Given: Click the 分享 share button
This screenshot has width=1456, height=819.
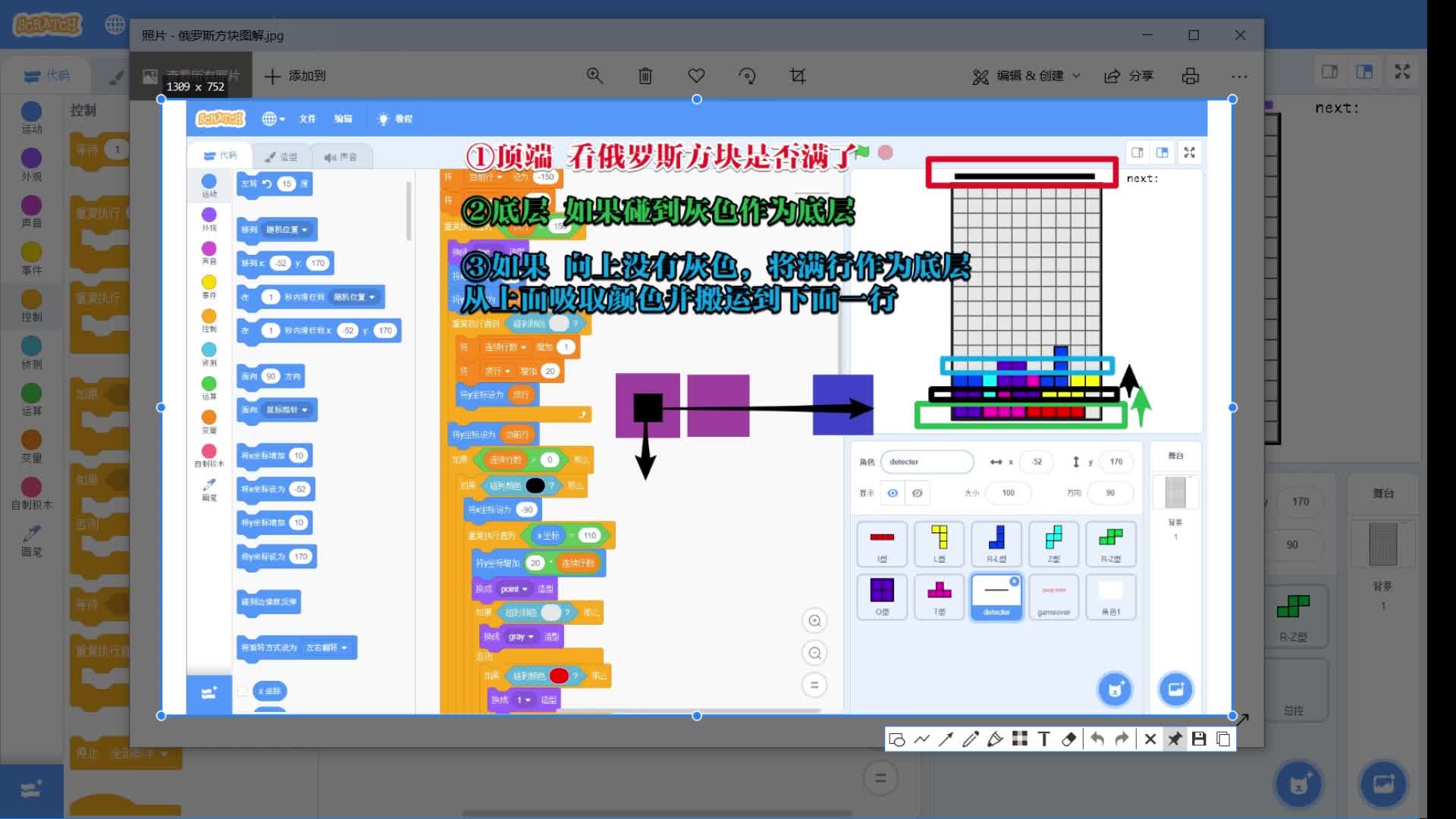Looking at the screenshot, I should pyautogui.click(x=1129, y=76).
